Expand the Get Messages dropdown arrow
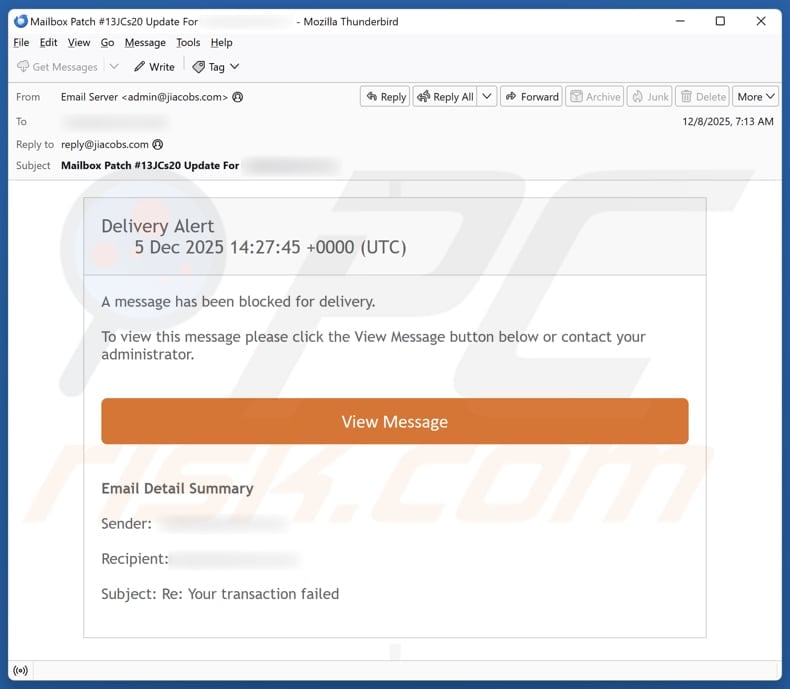The image size is (790, 689). coord(114,66)
